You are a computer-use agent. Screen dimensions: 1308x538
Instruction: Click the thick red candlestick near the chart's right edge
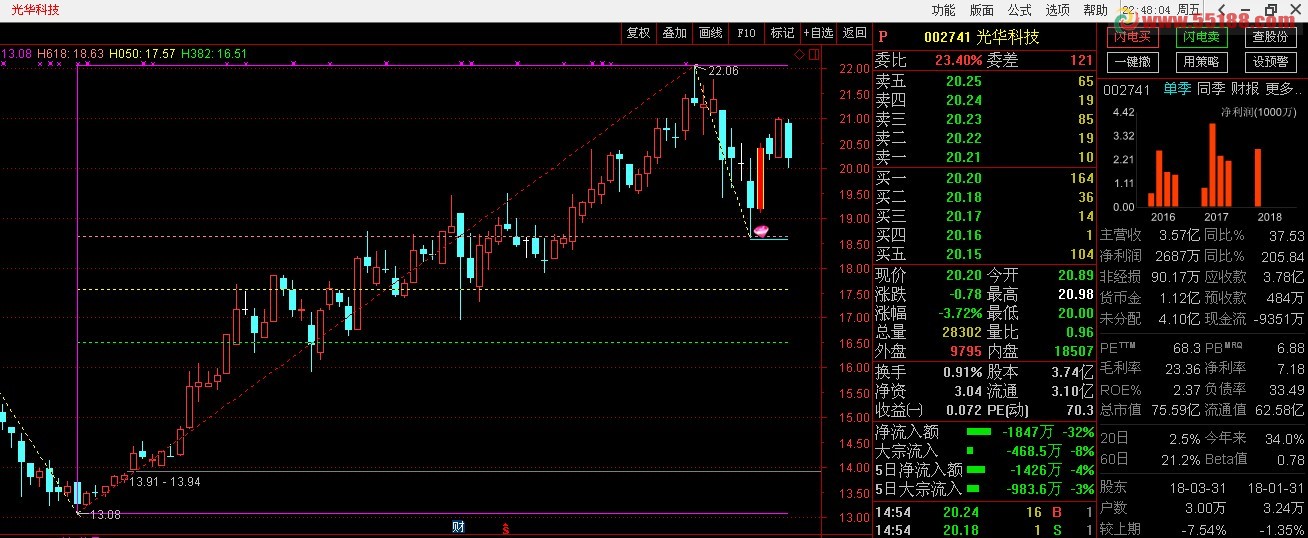point(761,179)
